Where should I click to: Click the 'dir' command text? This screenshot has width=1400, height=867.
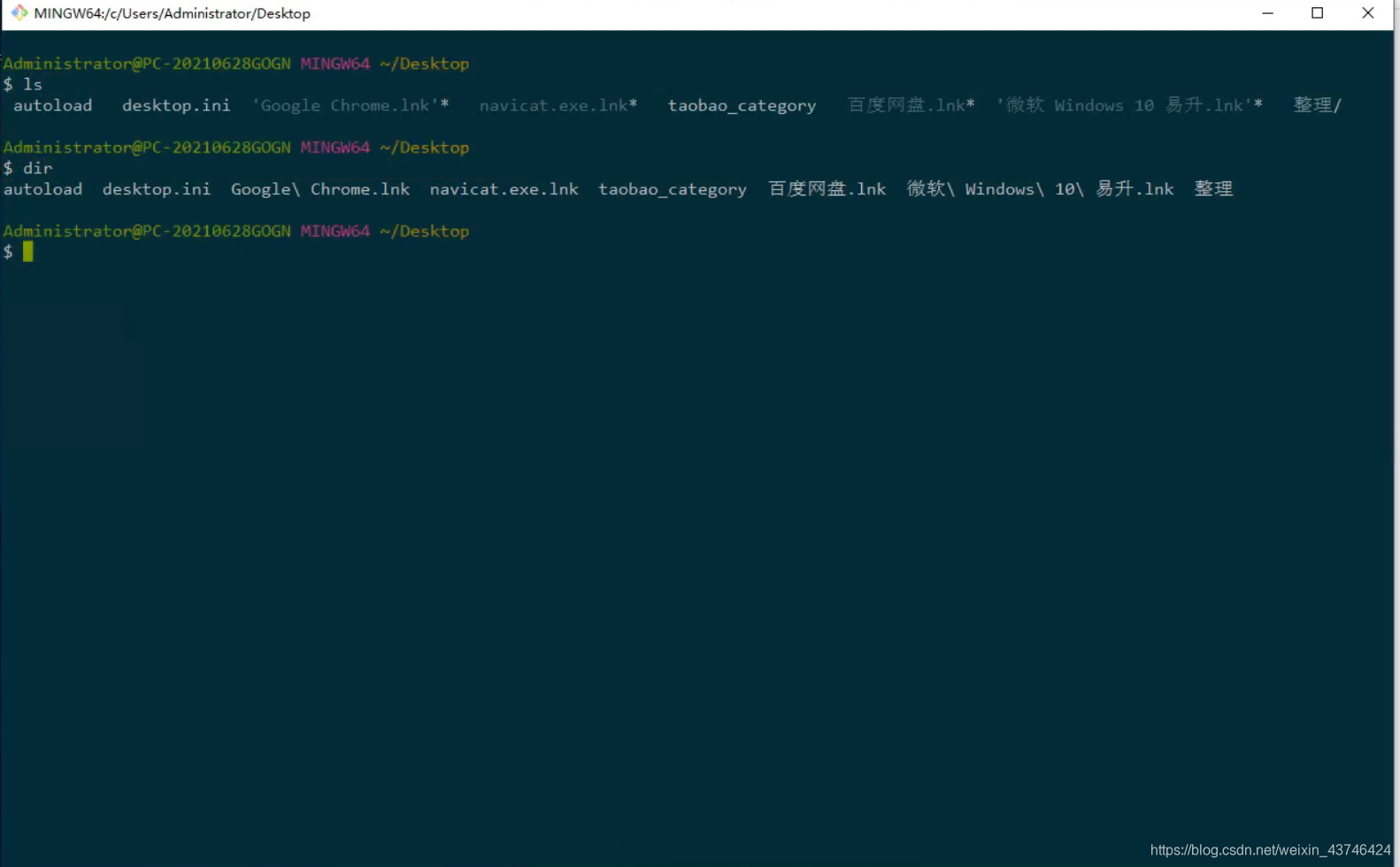tap(38, 167)
